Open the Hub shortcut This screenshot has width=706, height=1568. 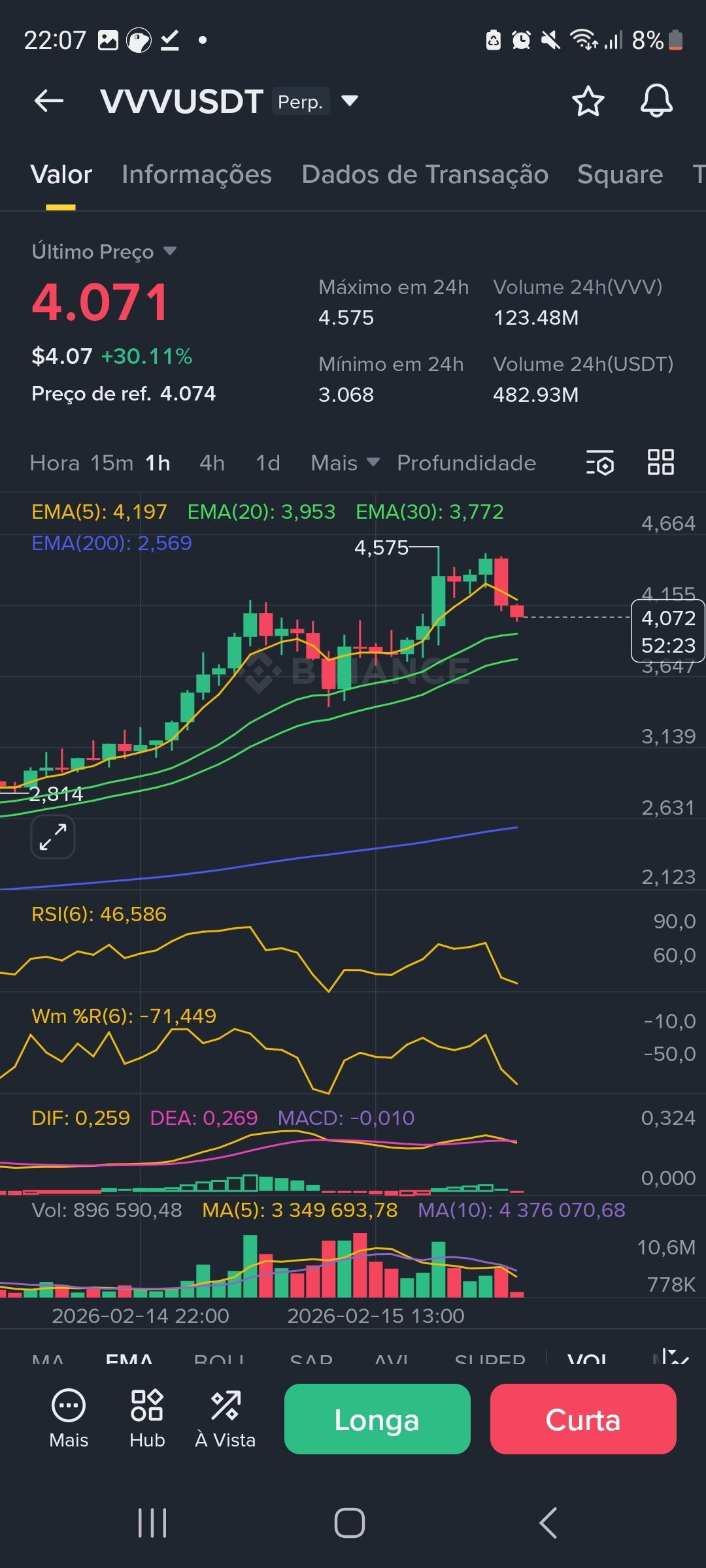(x=147, y=1418)
